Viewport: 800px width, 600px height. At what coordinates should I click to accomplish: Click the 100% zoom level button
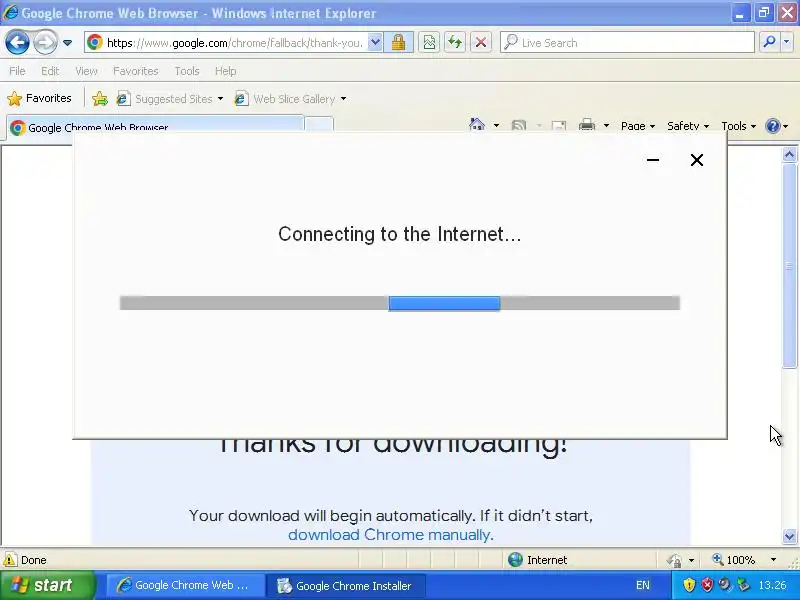734,560
